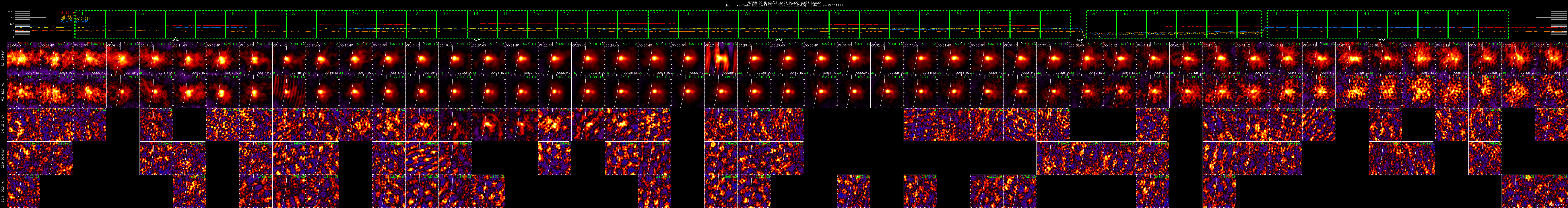Open the 00:09:40 image in 3.0-6.0 keV row
The width and height of the screenshot is (1568, 208).
pos(123,58)
